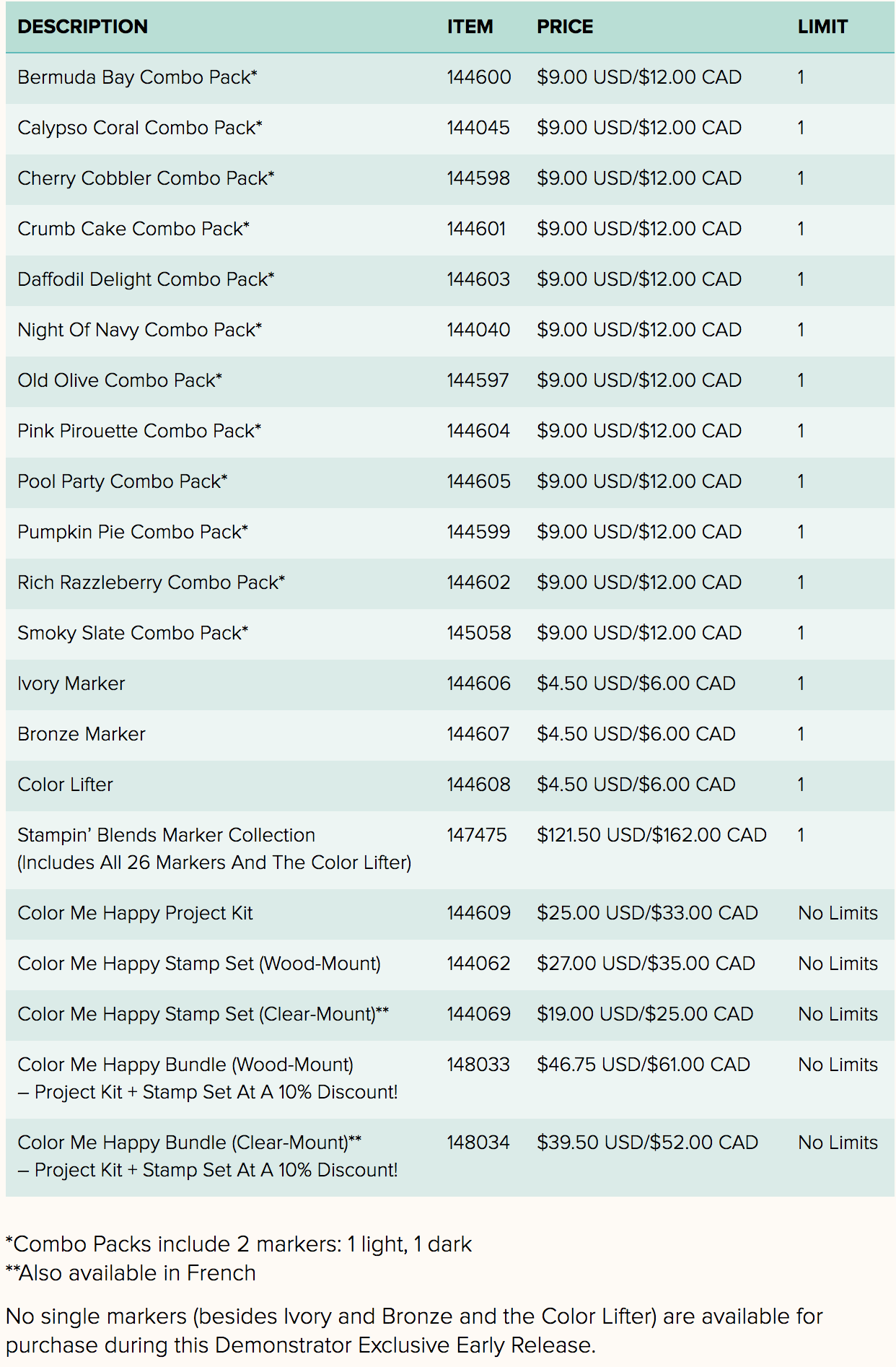Click Smoky Slate item number 145058
The width and height of the screenshot is (896, 1367).
tap(478, 633)
